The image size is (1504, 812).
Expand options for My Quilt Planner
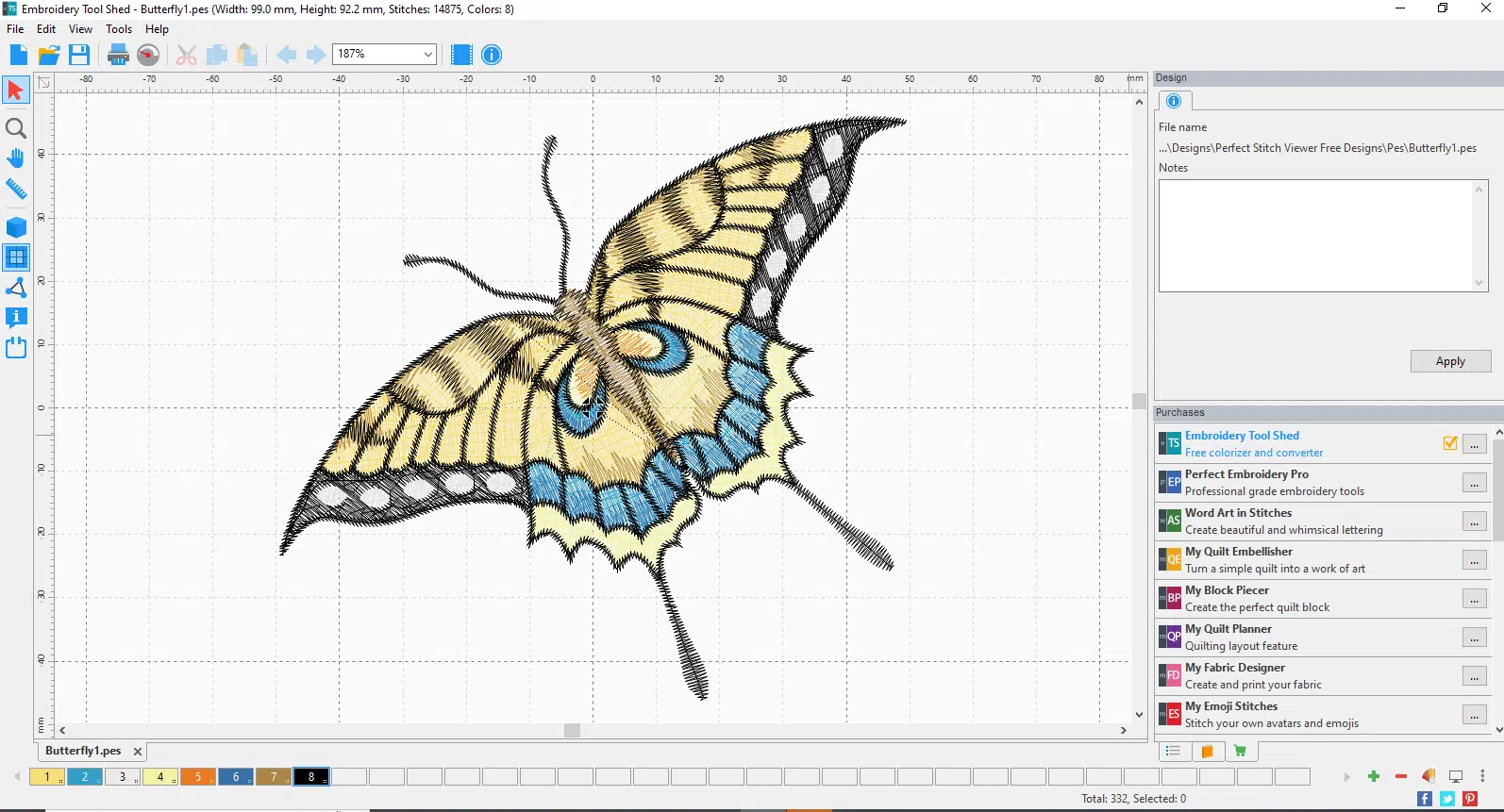coord(1474,638)
